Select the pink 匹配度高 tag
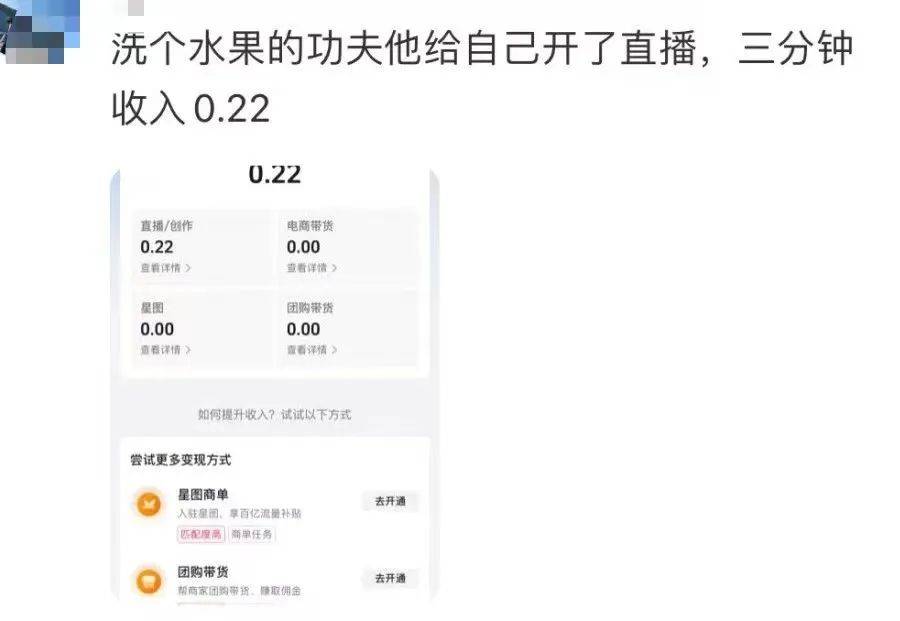Screen dimensions: 900x621 [200, 534]
